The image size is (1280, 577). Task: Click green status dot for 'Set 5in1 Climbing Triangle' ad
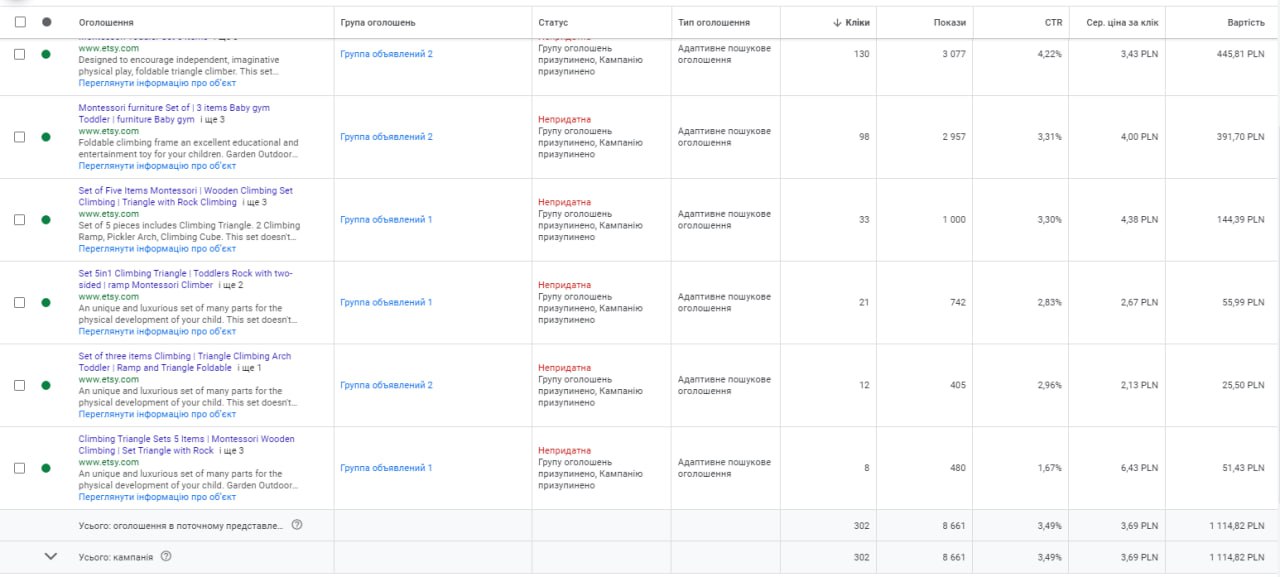pyautogui.click(x=46, y=303)
